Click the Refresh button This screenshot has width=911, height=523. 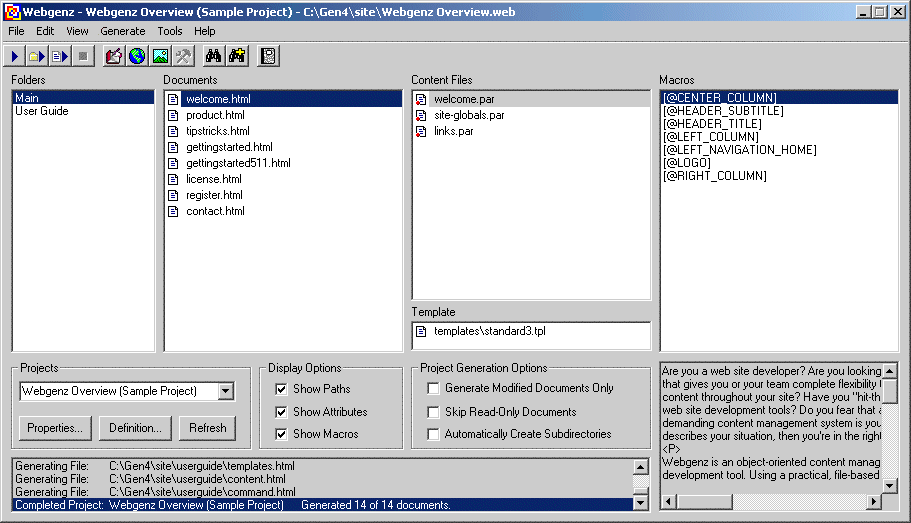[x=207, y=428]
